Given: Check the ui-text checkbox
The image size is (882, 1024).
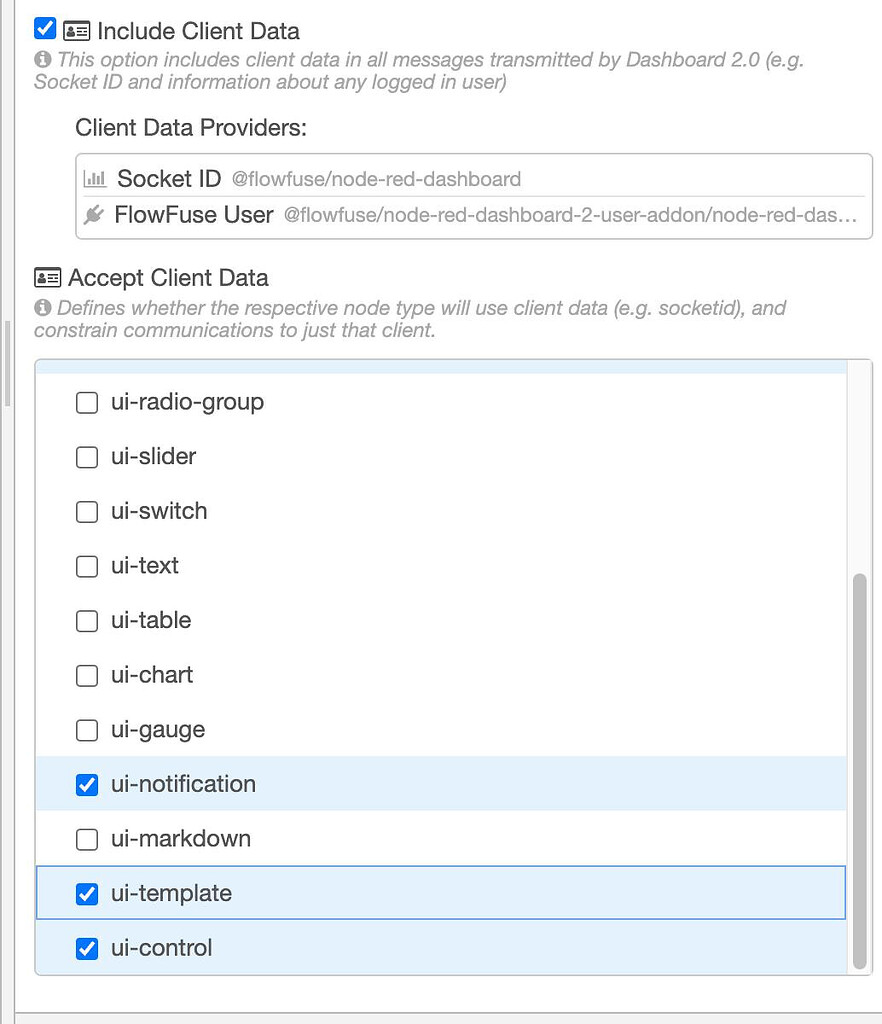Looking at the screenshot, I should click(86, 566).
